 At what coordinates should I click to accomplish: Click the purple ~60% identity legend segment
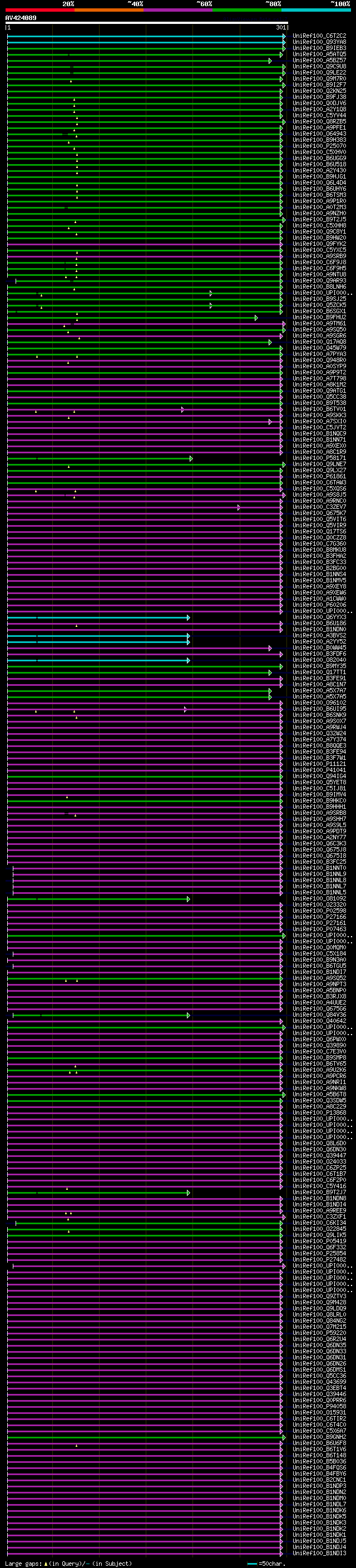177,10
